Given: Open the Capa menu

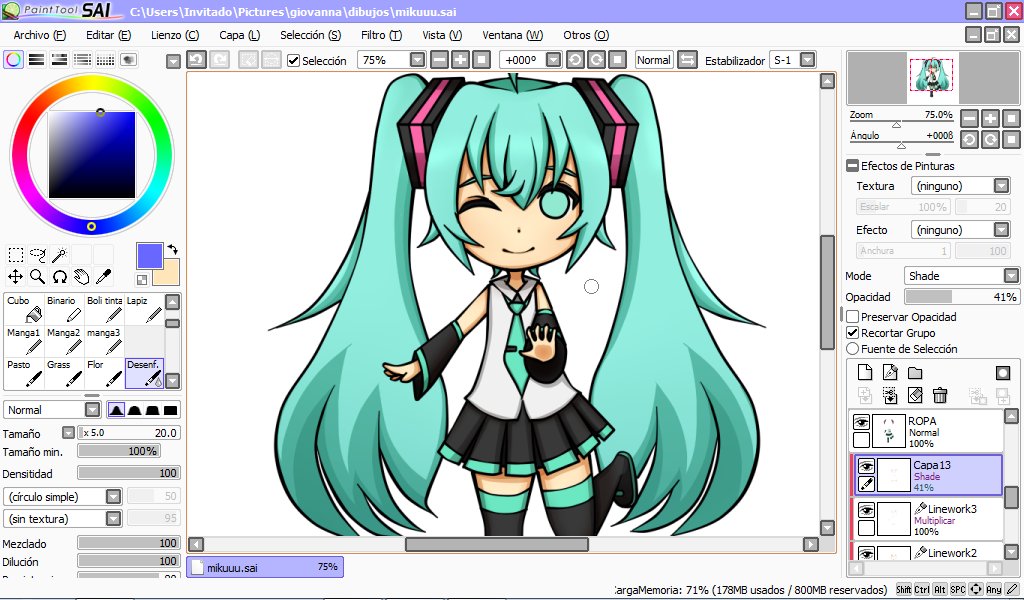Looking at the screenshot, I should pyautogui.click(x=240, y=35).
